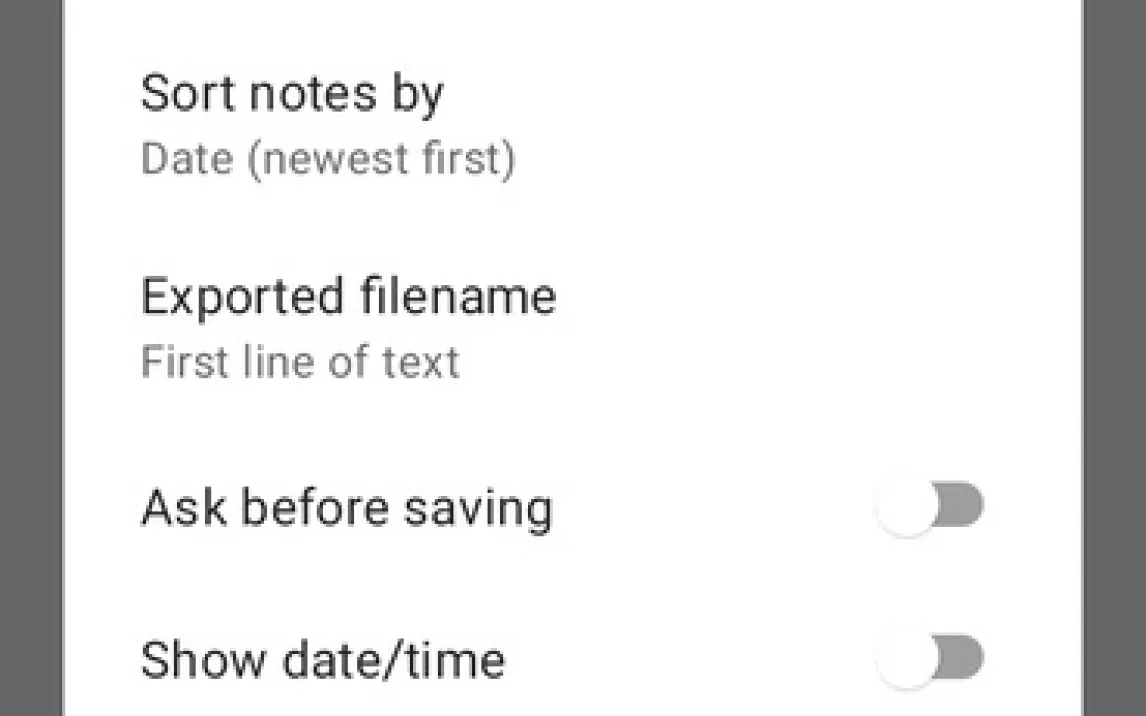This screenshot has height=716, width=1146.
Task: Click the Show date/time switch knob
Action: tap(906, 661)
